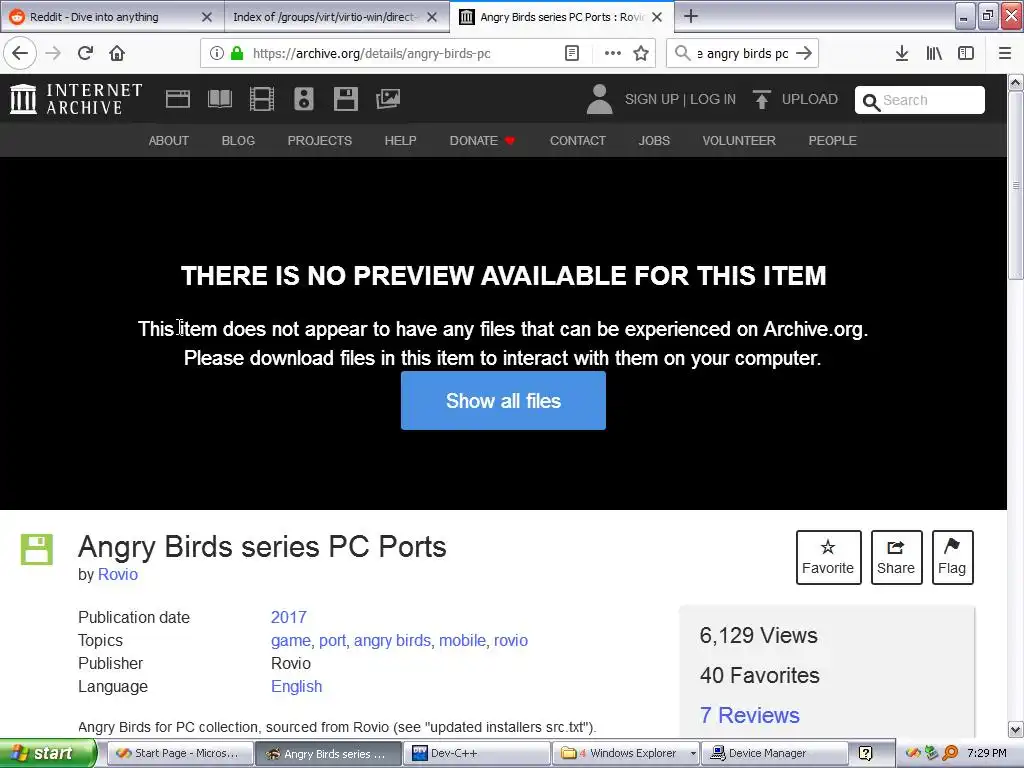Viewport: 1024px width, 768px height.
Task: Open the HELP menu item
Action: coord(400,140)
